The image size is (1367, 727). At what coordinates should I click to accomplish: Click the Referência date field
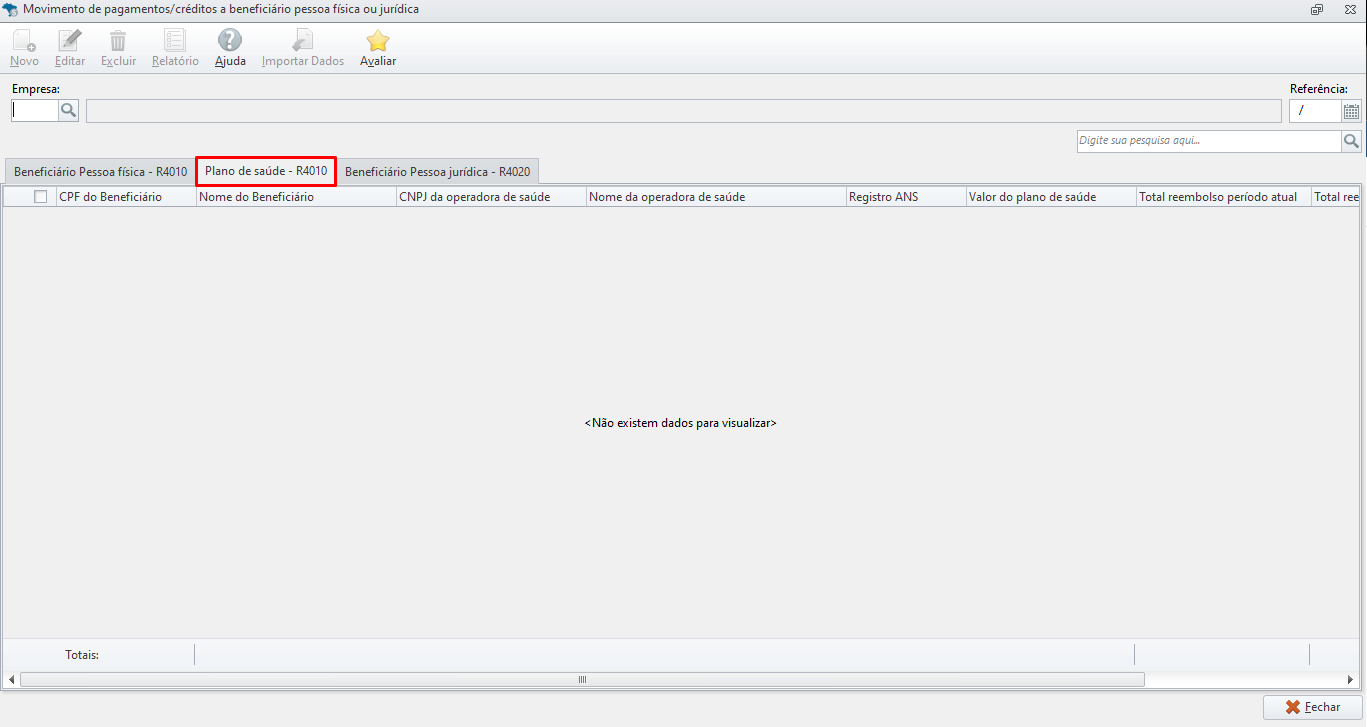1315,111
